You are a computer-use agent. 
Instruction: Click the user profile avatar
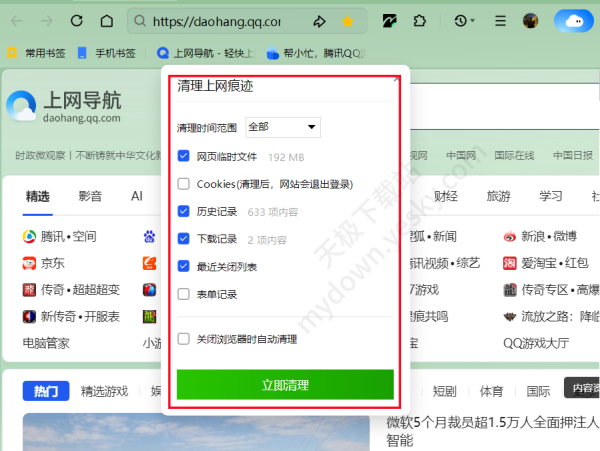[530, 21]
